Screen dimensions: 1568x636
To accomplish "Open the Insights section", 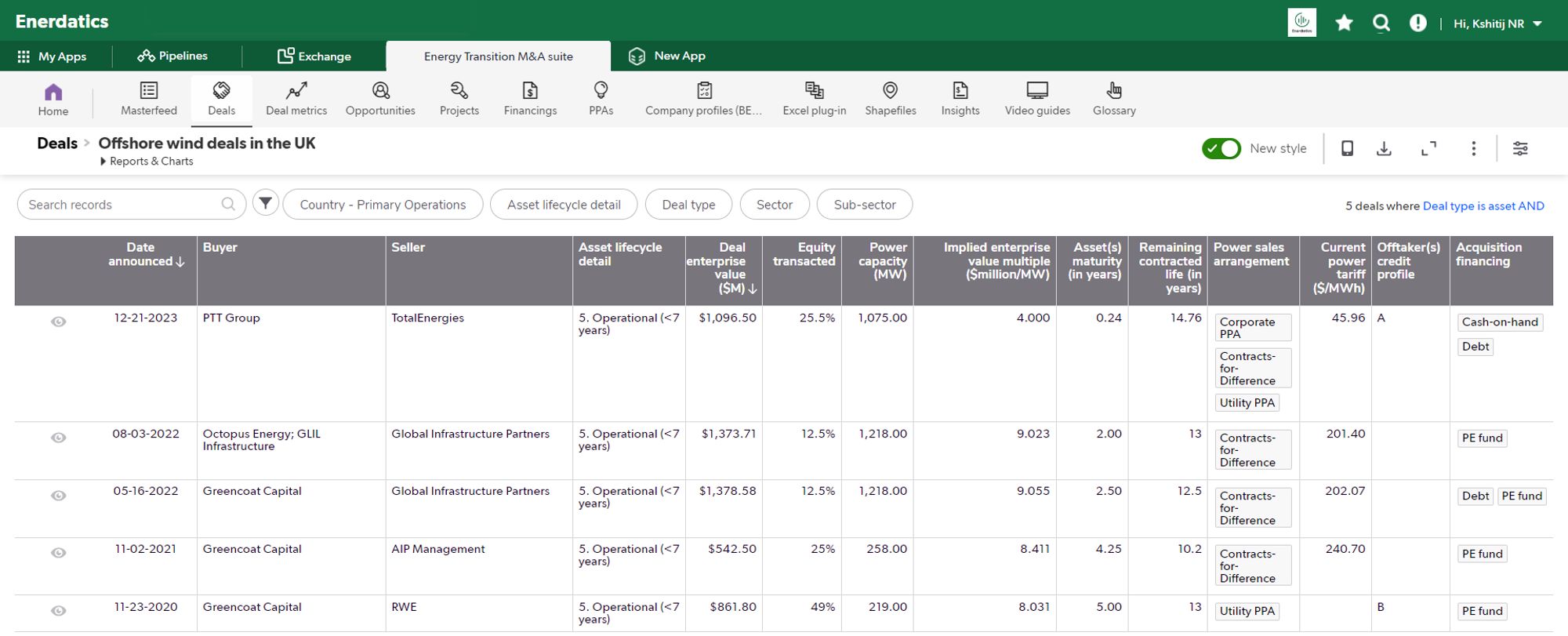I will 960,100.
